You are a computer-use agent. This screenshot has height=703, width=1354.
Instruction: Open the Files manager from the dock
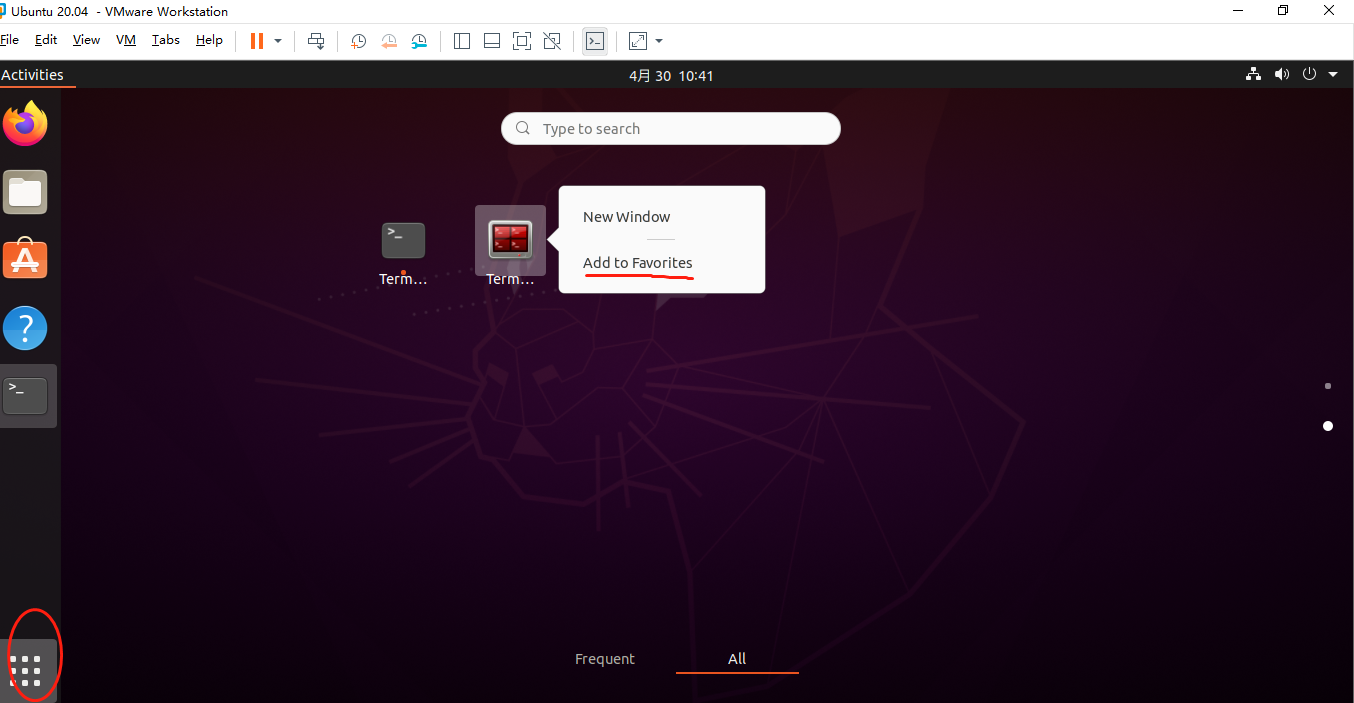click(26, 192)
